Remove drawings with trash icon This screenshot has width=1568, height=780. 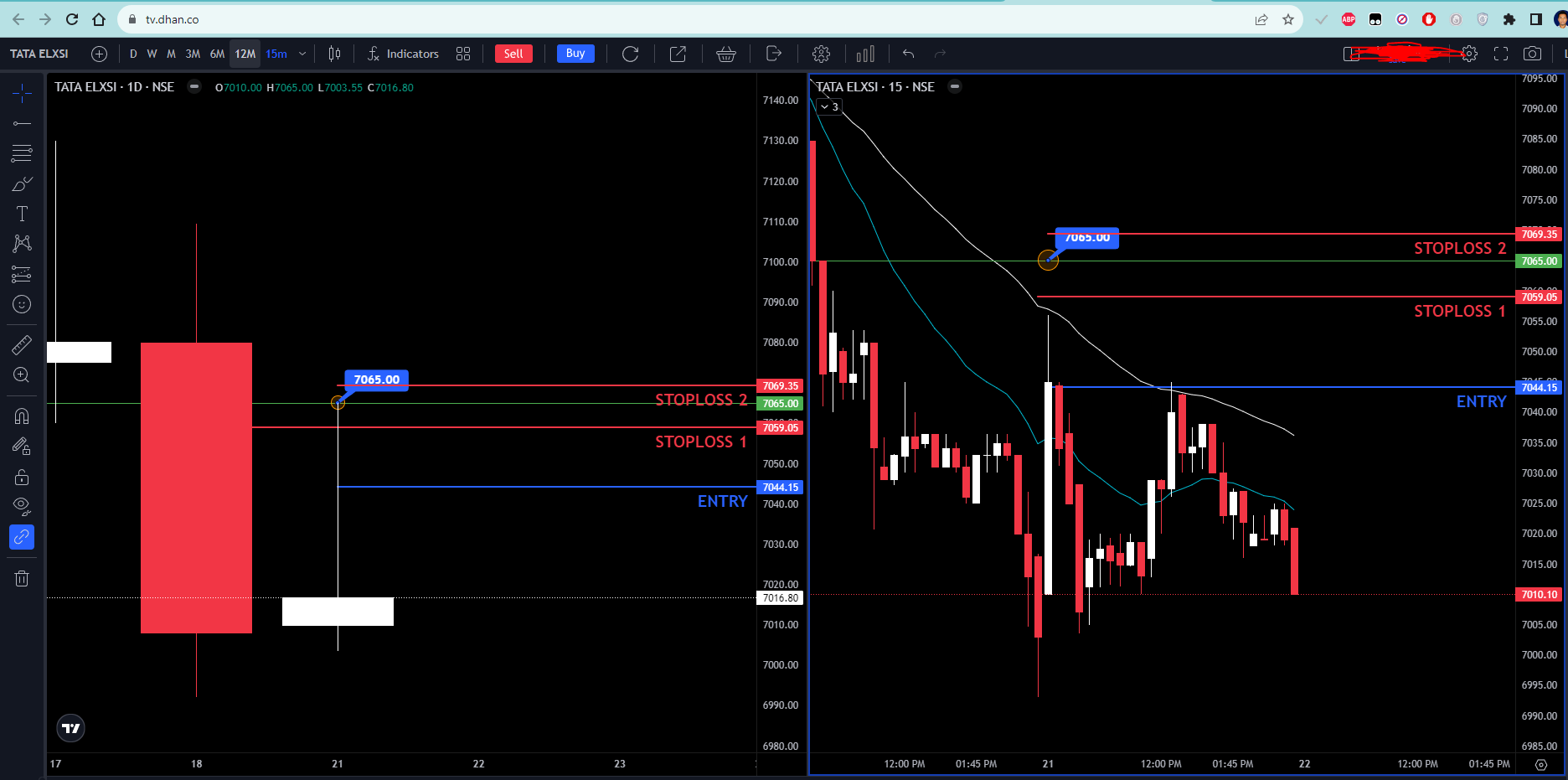[22, 578]
